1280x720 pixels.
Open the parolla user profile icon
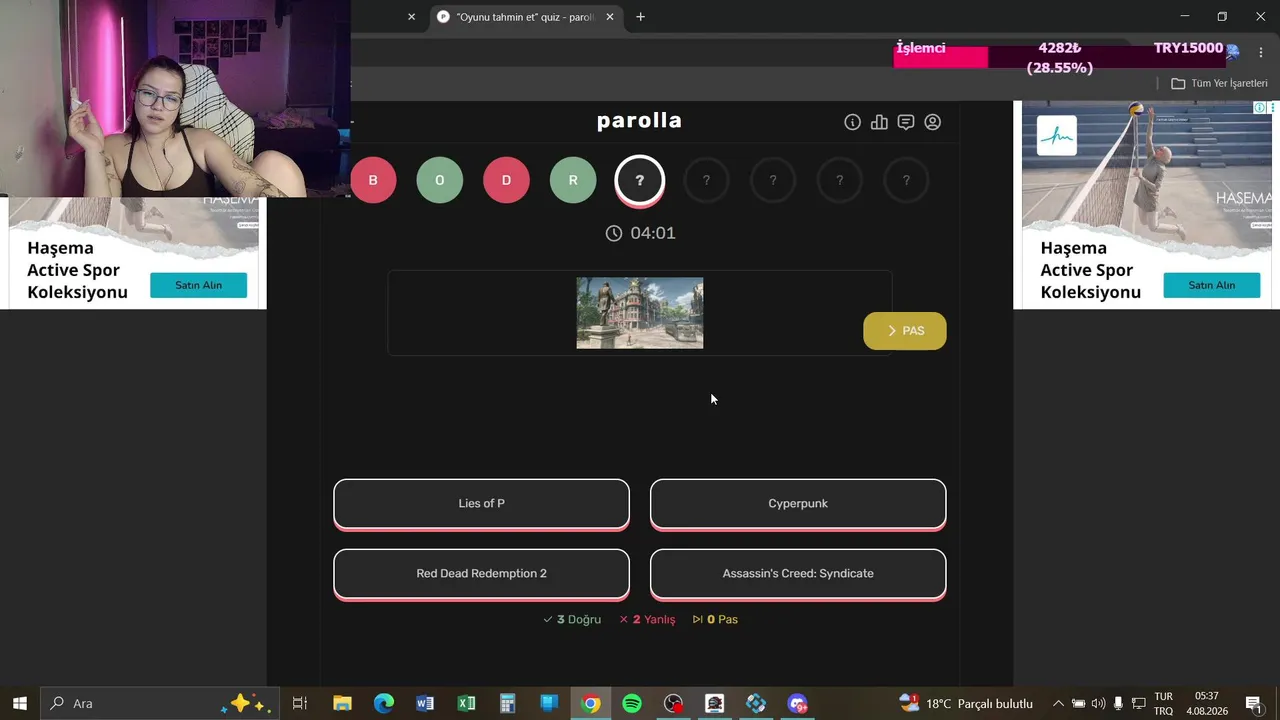pos(933,122)
